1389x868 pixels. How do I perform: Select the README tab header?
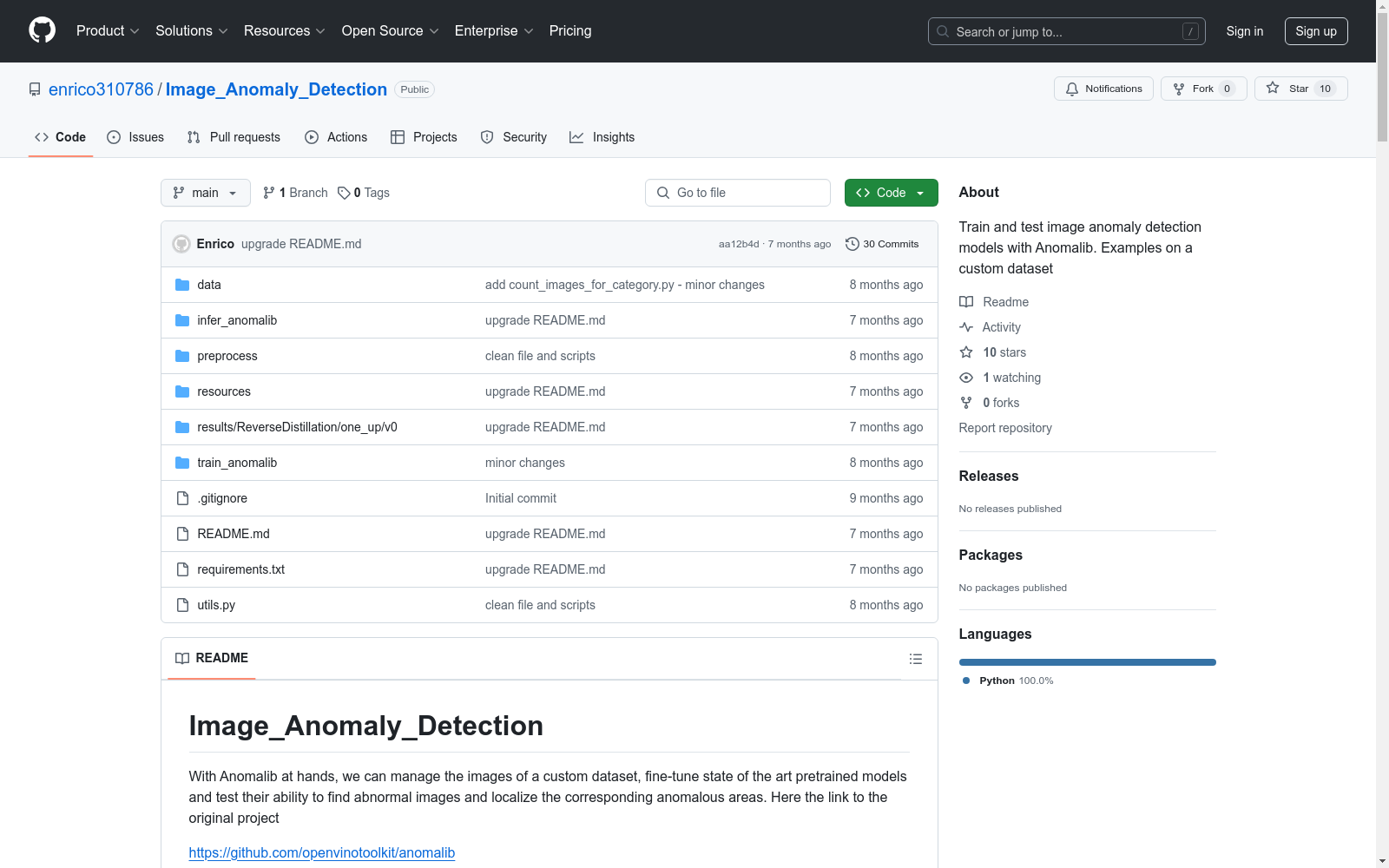(x=212, y=659)
